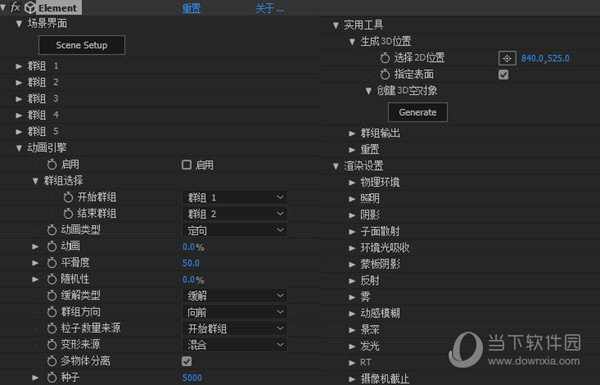Toggle stopwatch for 指定表面
Viewport: 600px width, 385px height.
pyautogui.click(x=385, y=74)
